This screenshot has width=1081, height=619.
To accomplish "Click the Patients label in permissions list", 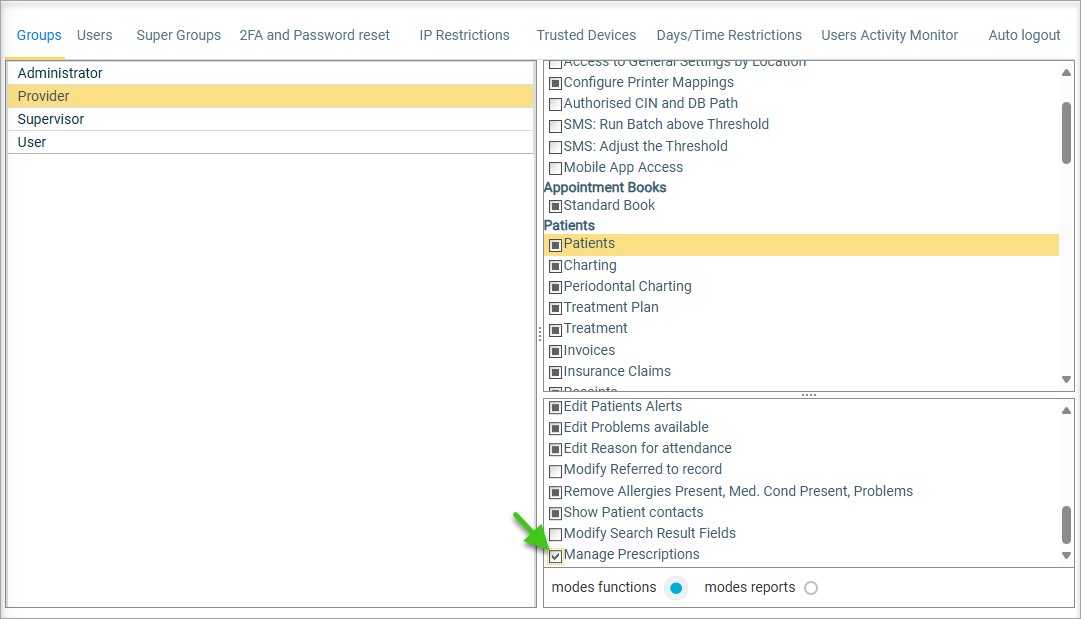I will click(x=589, y=243).
